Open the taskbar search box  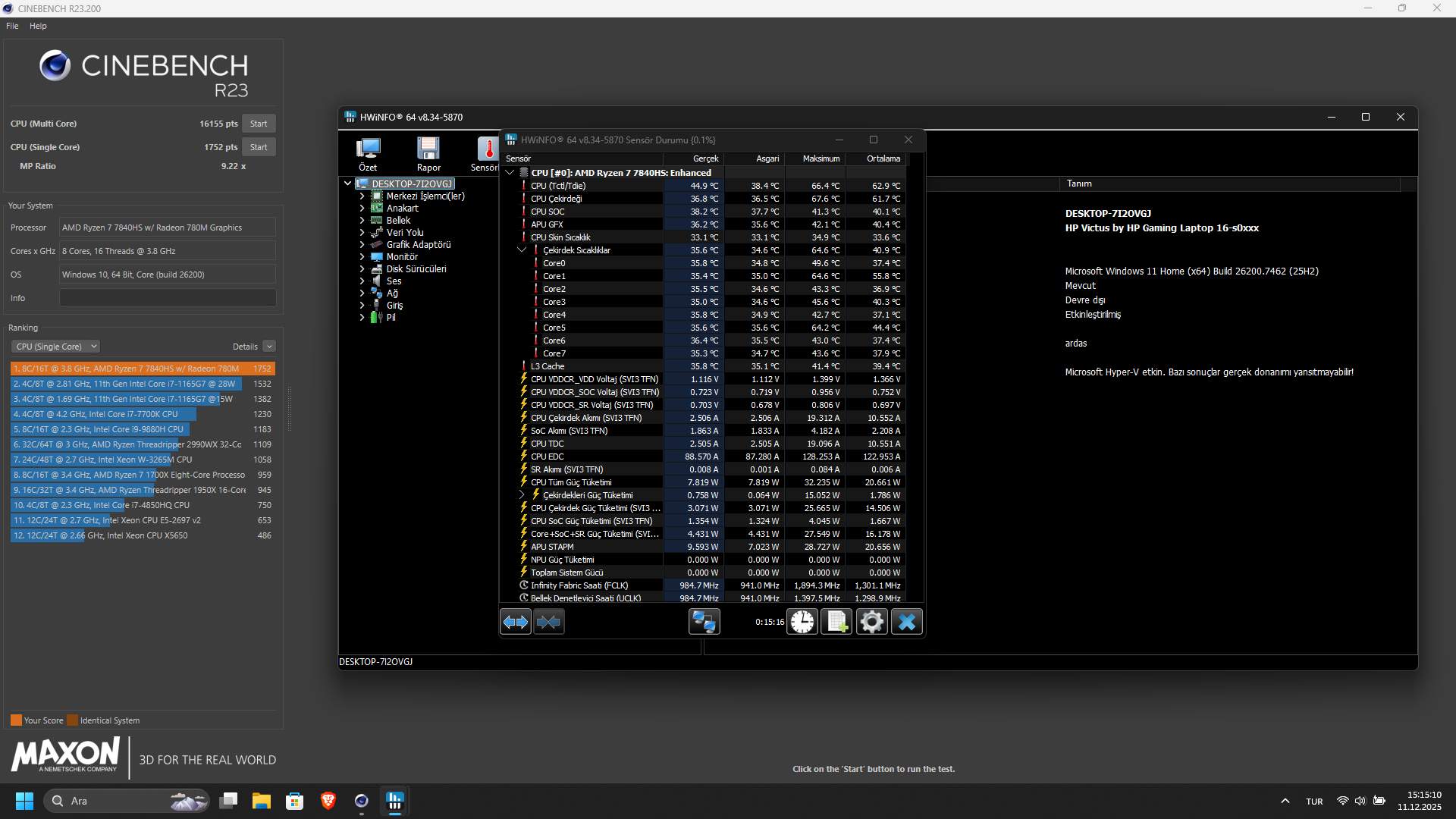[x=127, y=801]
